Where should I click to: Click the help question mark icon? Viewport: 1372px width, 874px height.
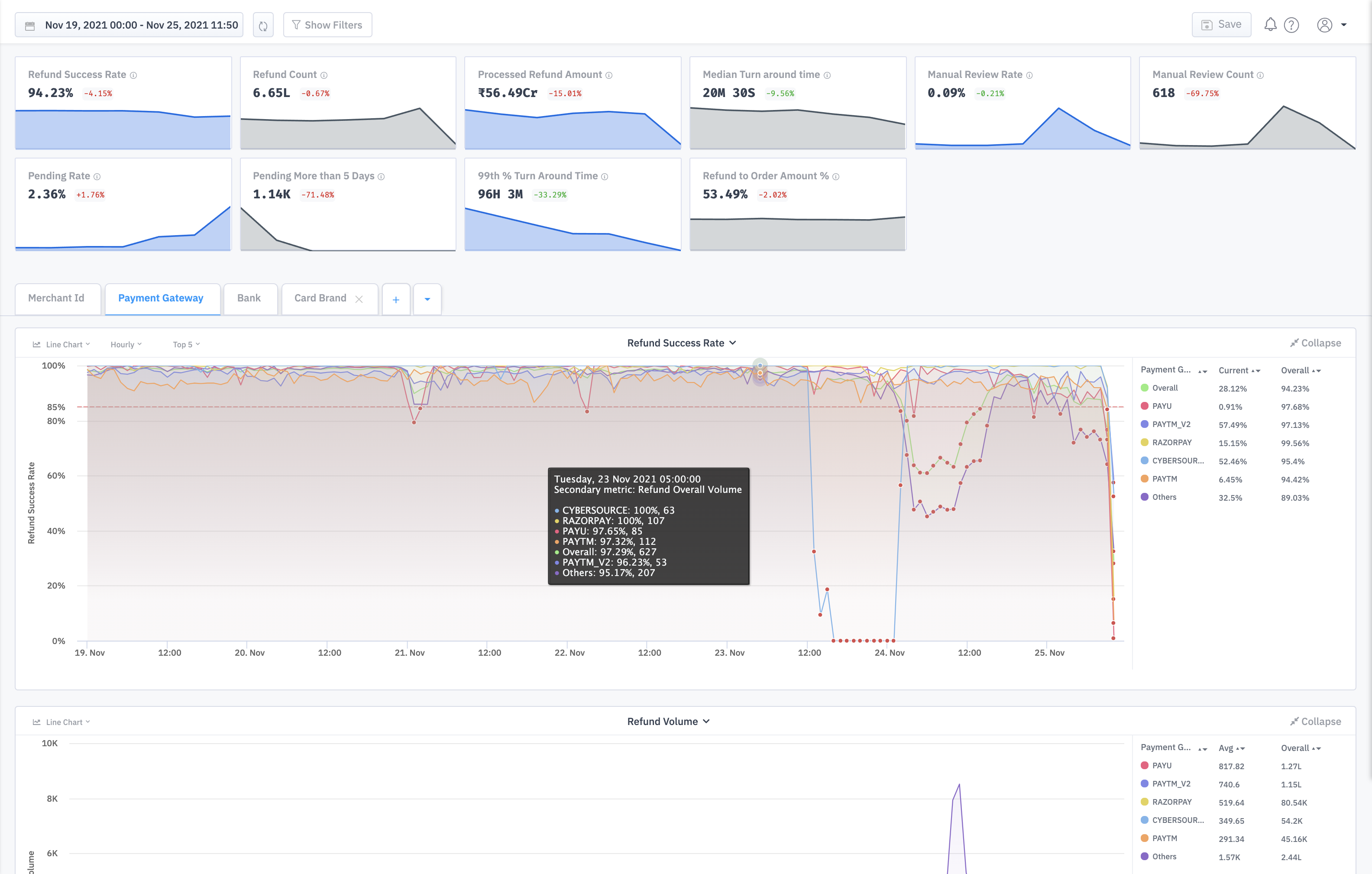click(1291, 25)
